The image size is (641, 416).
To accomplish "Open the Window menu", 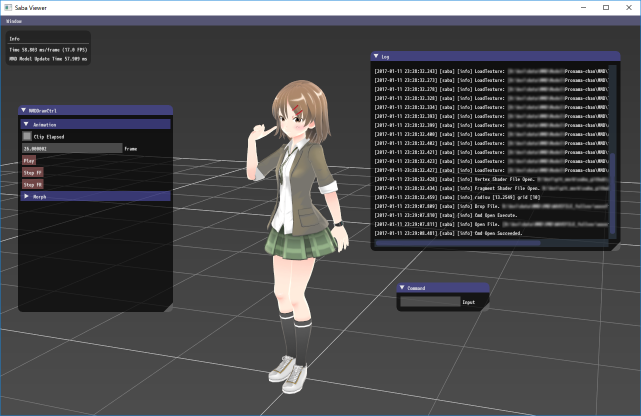I will pyautogui.click(x=14, y=21).
